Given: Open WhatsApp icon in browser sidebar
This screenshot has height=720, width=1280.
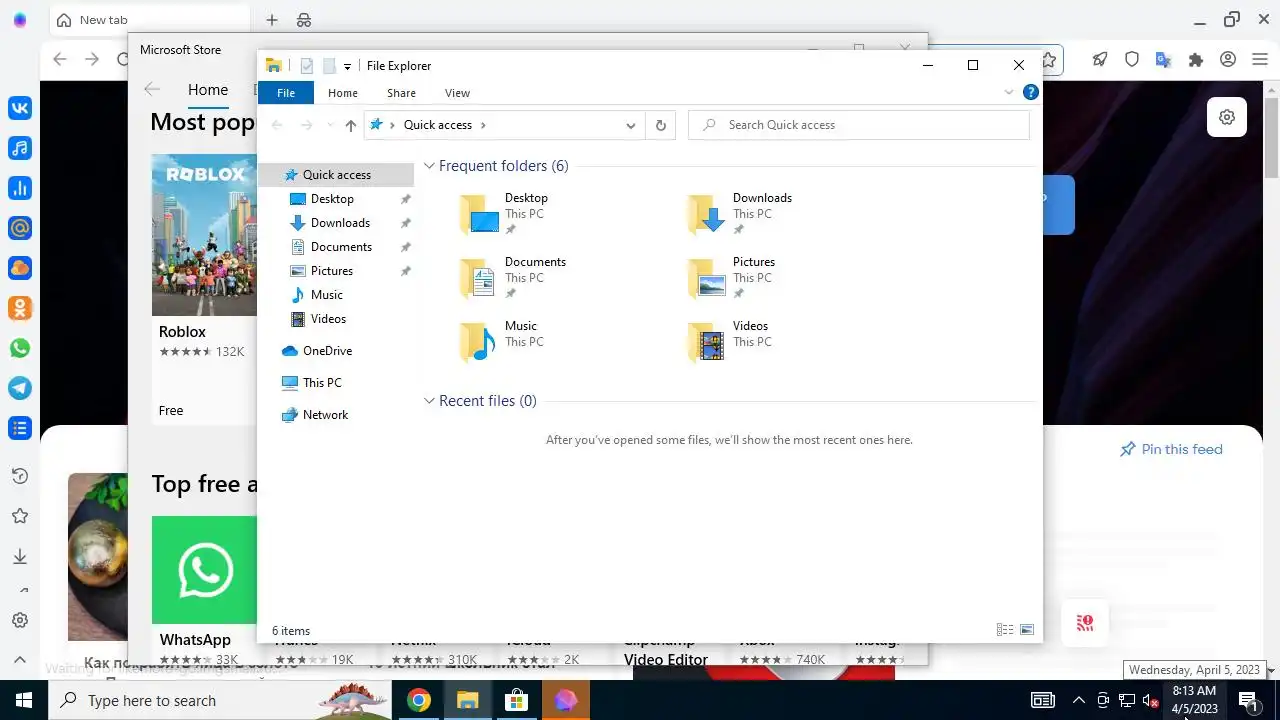Looking at the screenshot, I should click(x=20, y=348).
